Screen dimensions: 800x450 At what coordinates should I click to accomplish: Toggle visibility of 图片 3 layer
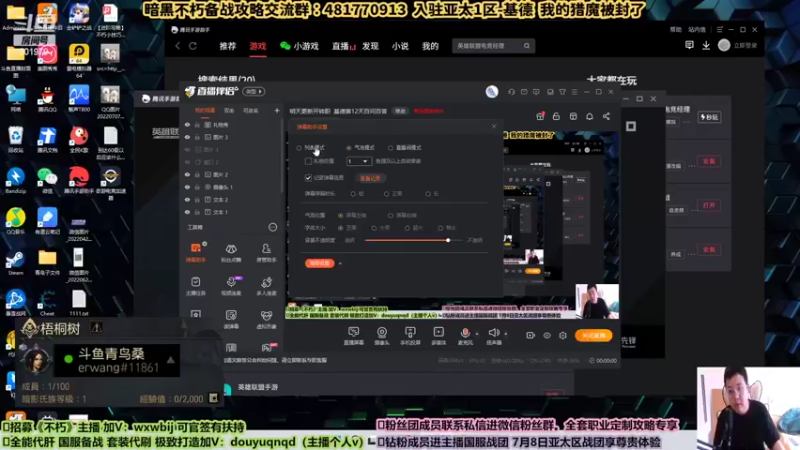point(187,137)
